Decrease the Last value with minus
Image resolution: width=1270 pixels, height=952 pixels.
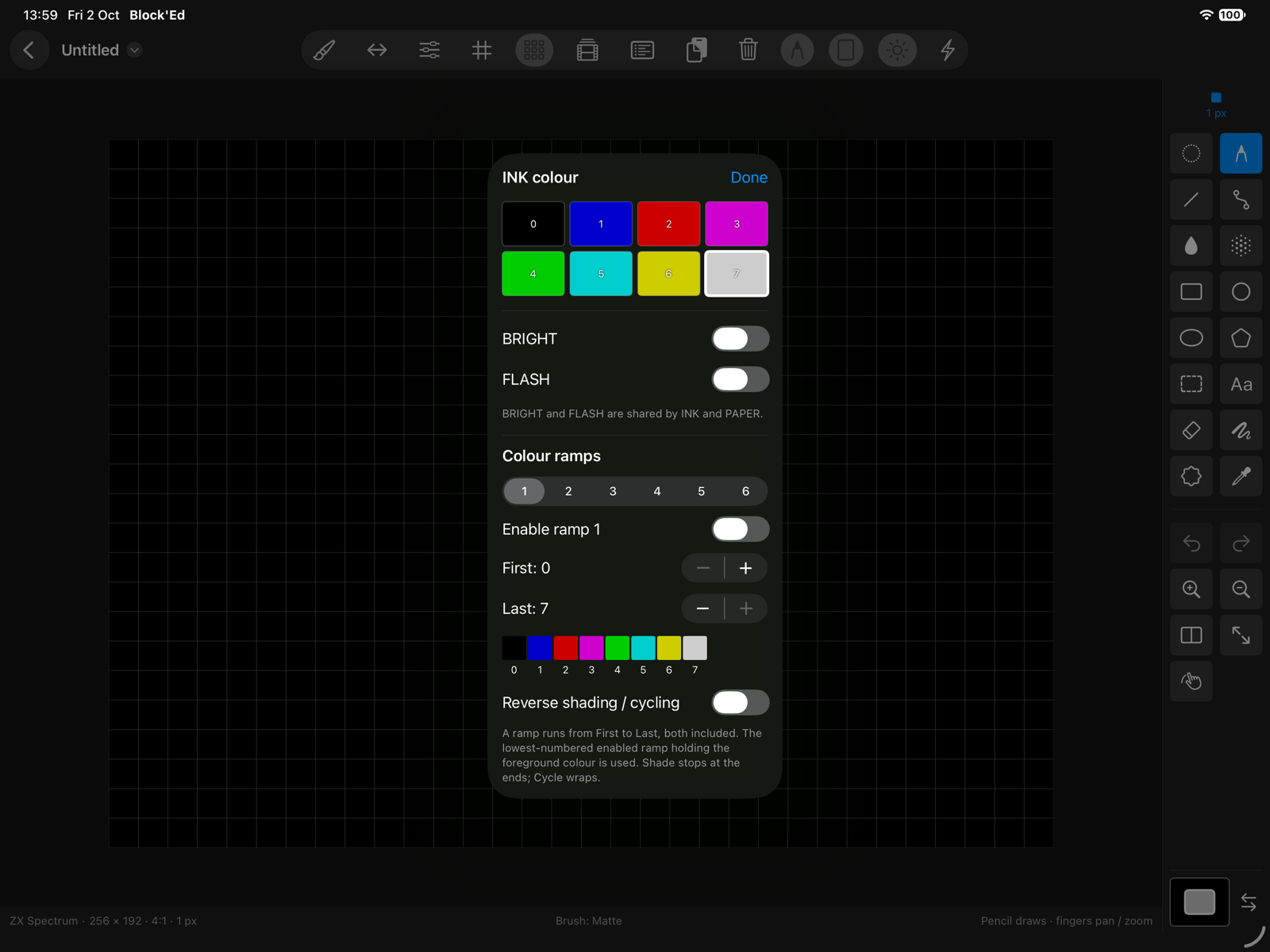tap(702, 608)
